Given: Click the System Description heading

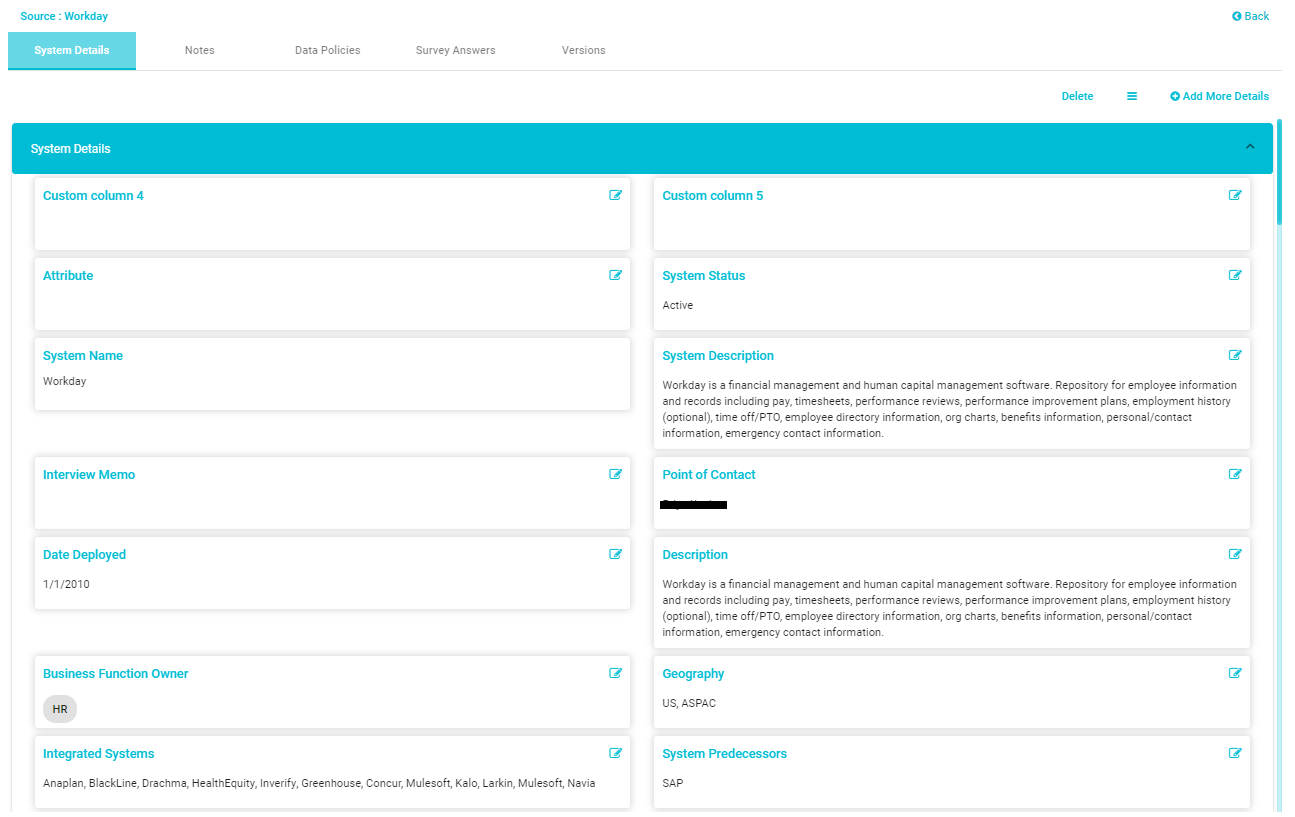Looking at the screenshot, I should 718,355.
